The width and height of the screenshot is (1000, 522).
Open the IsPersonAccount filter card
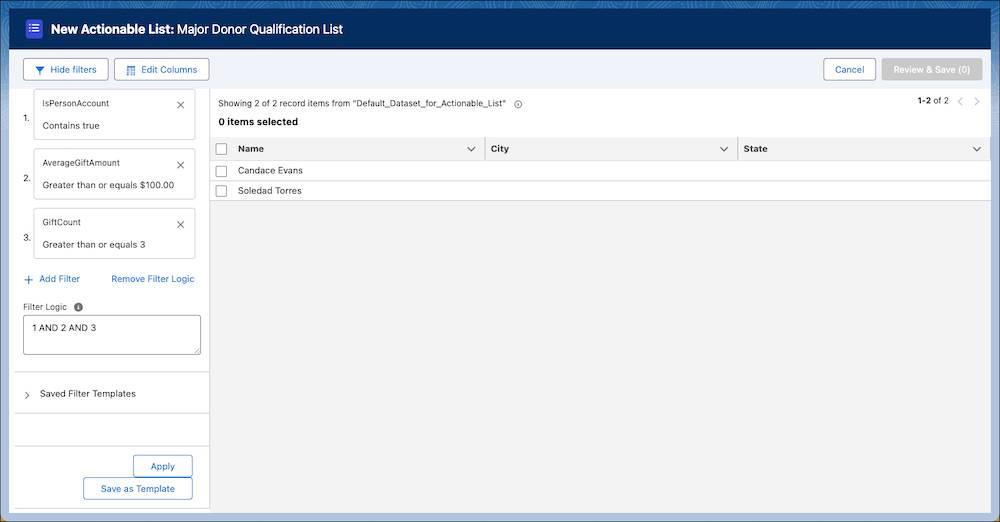coord(114,114)
